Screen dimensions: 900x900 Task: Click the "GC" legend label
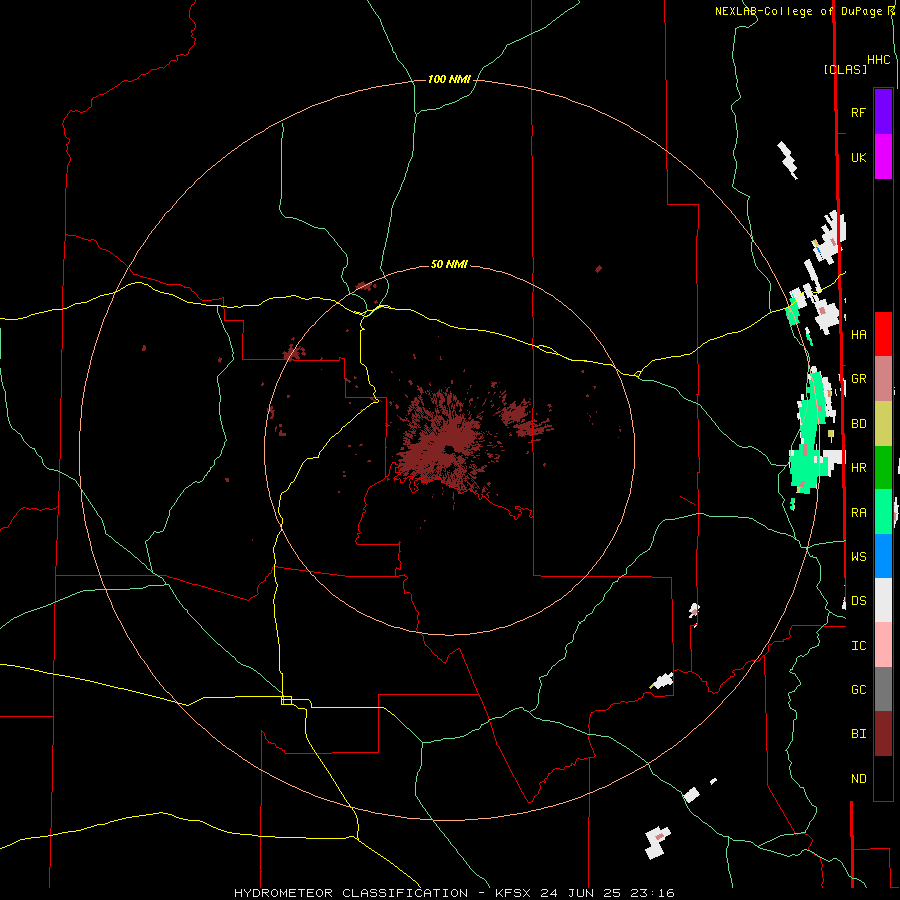(x=858, y=689)
